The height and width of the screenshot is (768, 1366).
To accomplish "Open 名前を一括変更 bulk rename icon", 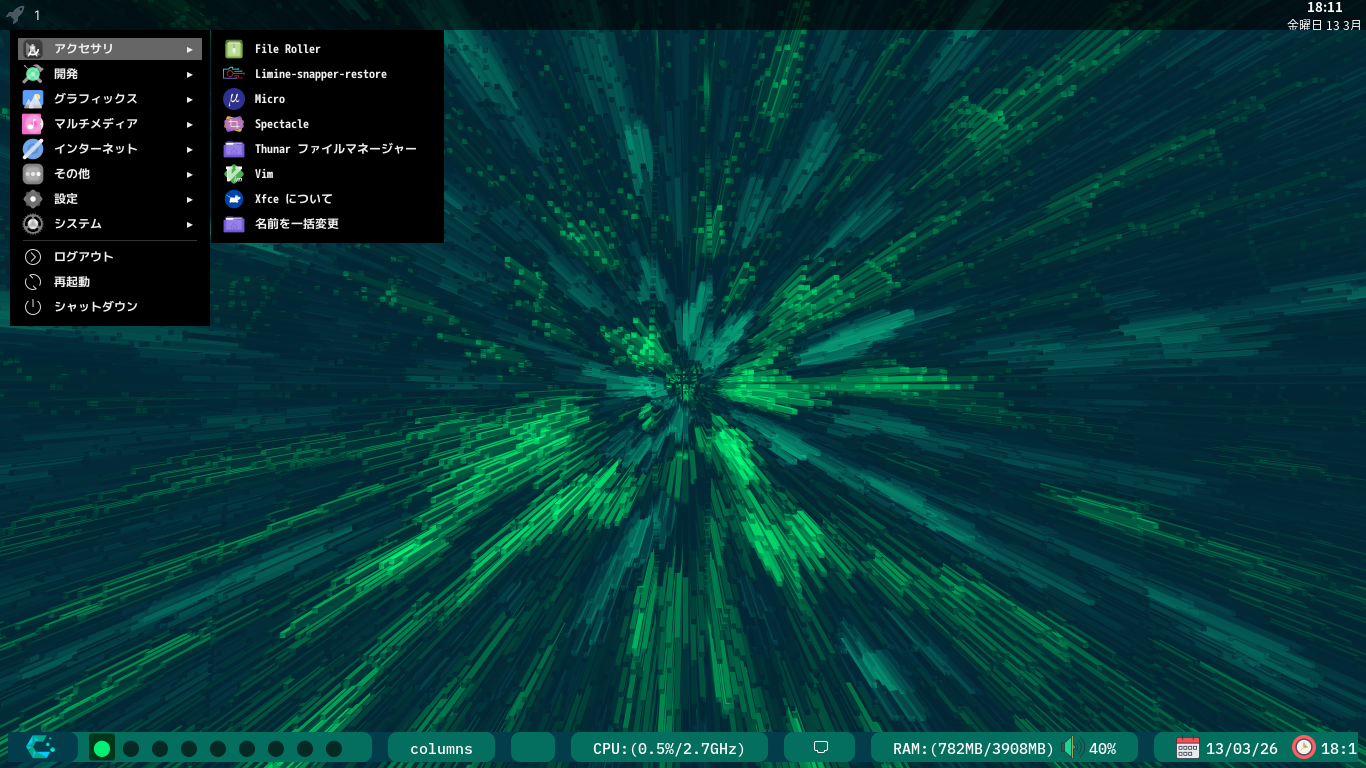I will coord(234,224).
